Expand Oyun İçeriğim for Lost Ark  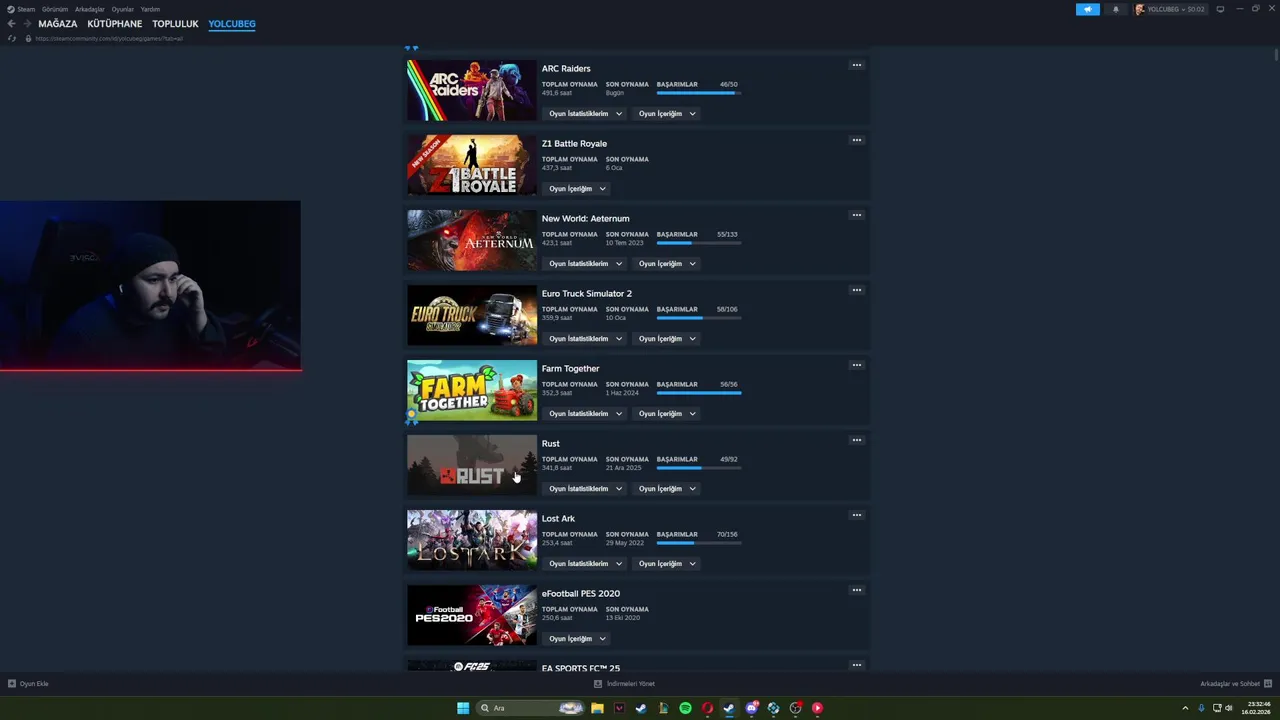tap(667, 564)
